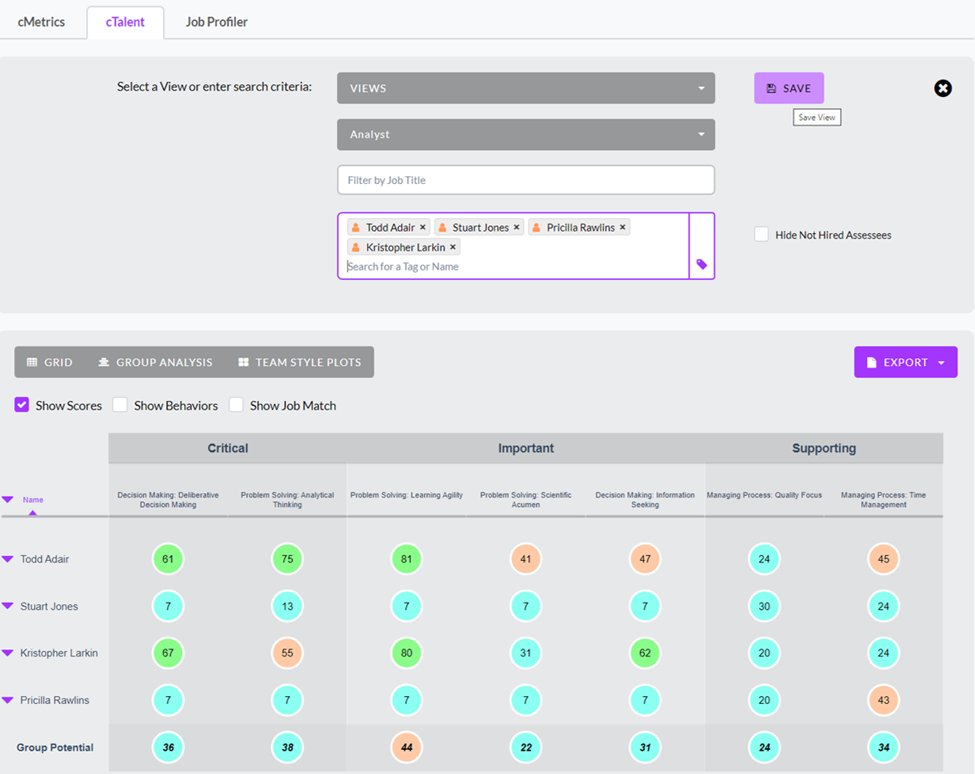
Task: Sort the grid by Name column
Action: [33, 500]
